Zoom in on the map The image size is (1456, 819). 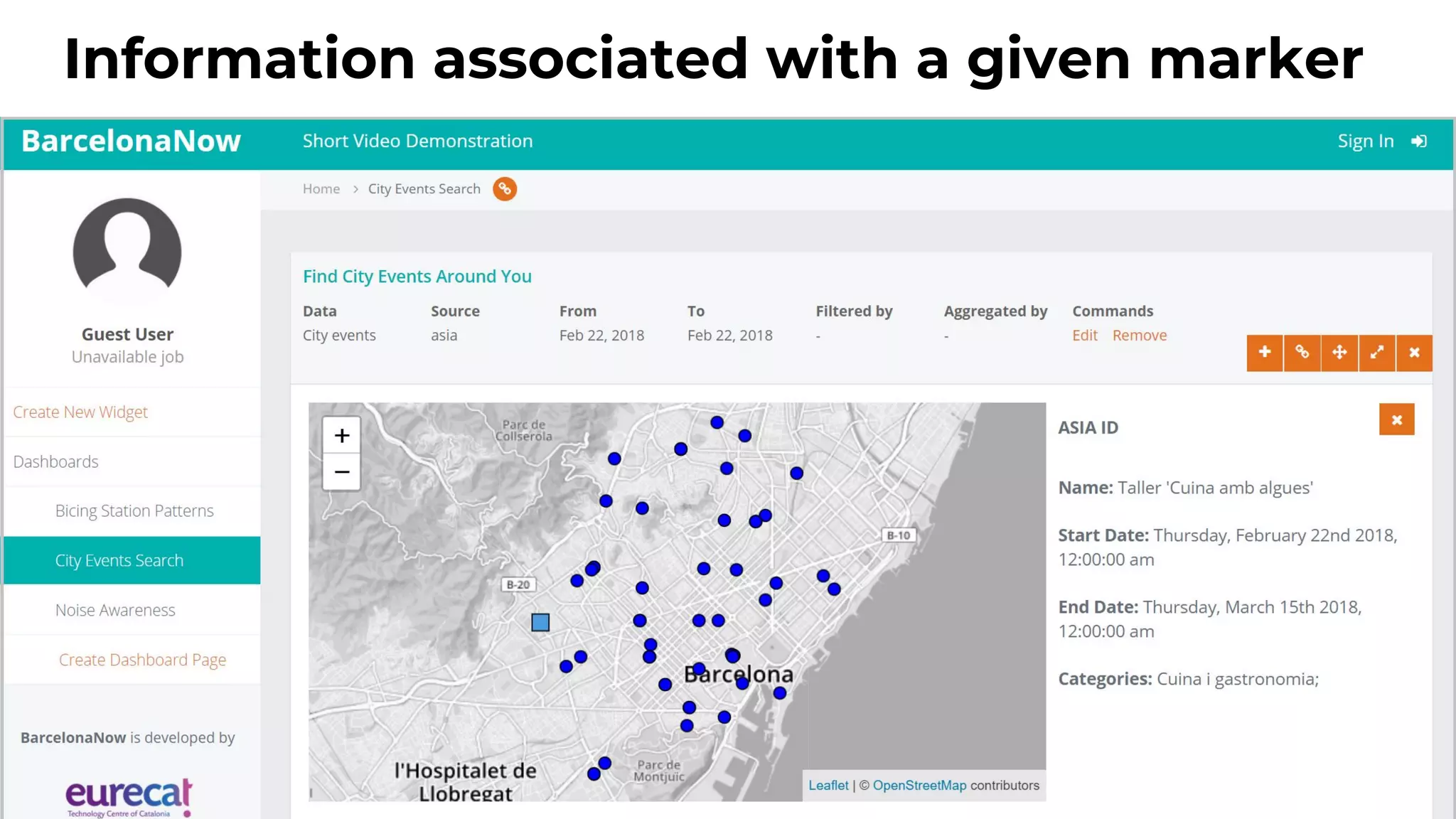pos(342,435)
